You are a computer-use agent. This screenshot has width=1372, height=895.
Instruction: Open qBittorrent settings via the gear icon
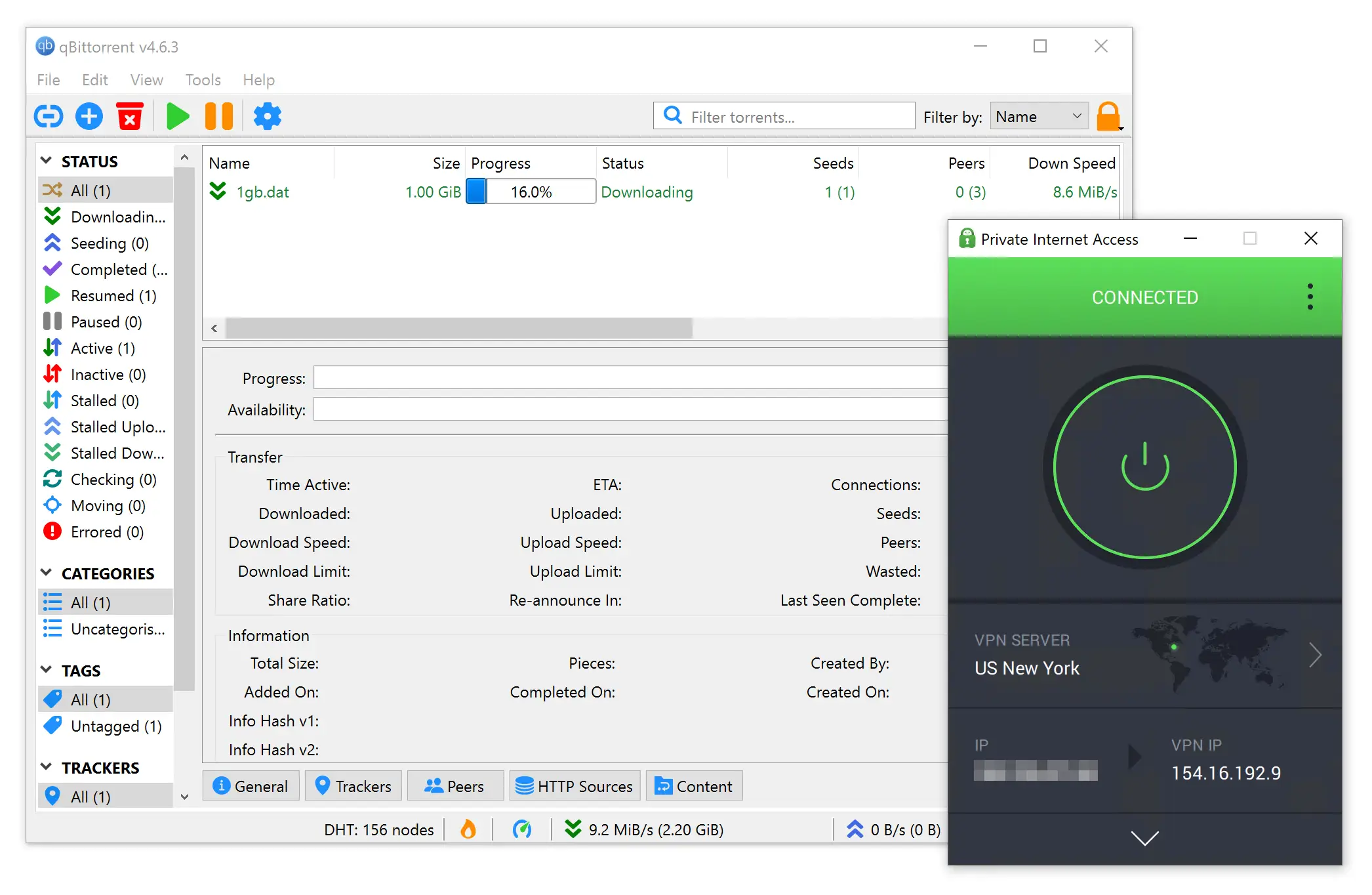(267, 116)
